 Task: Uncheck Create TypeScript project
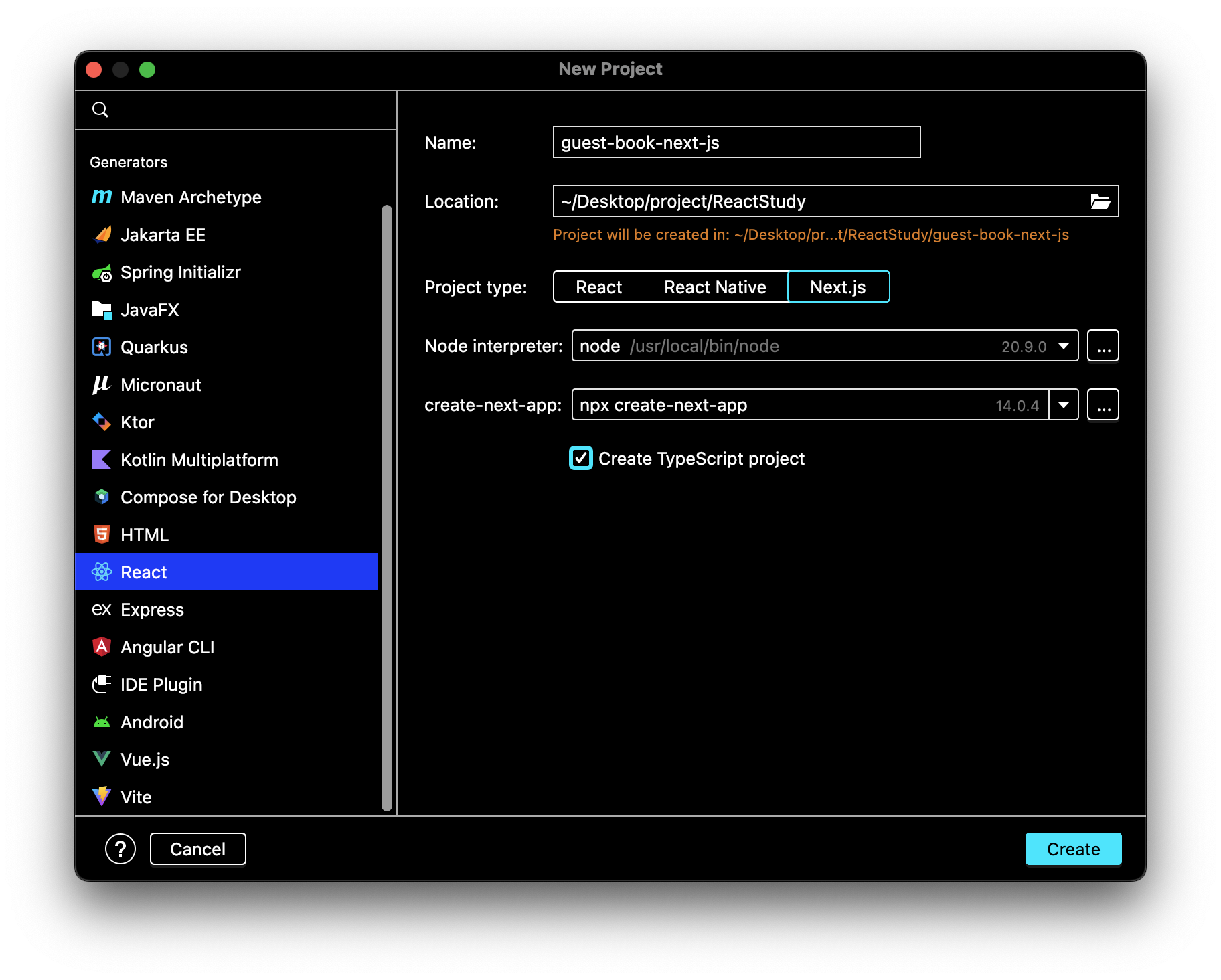click(x=581, y=459)
